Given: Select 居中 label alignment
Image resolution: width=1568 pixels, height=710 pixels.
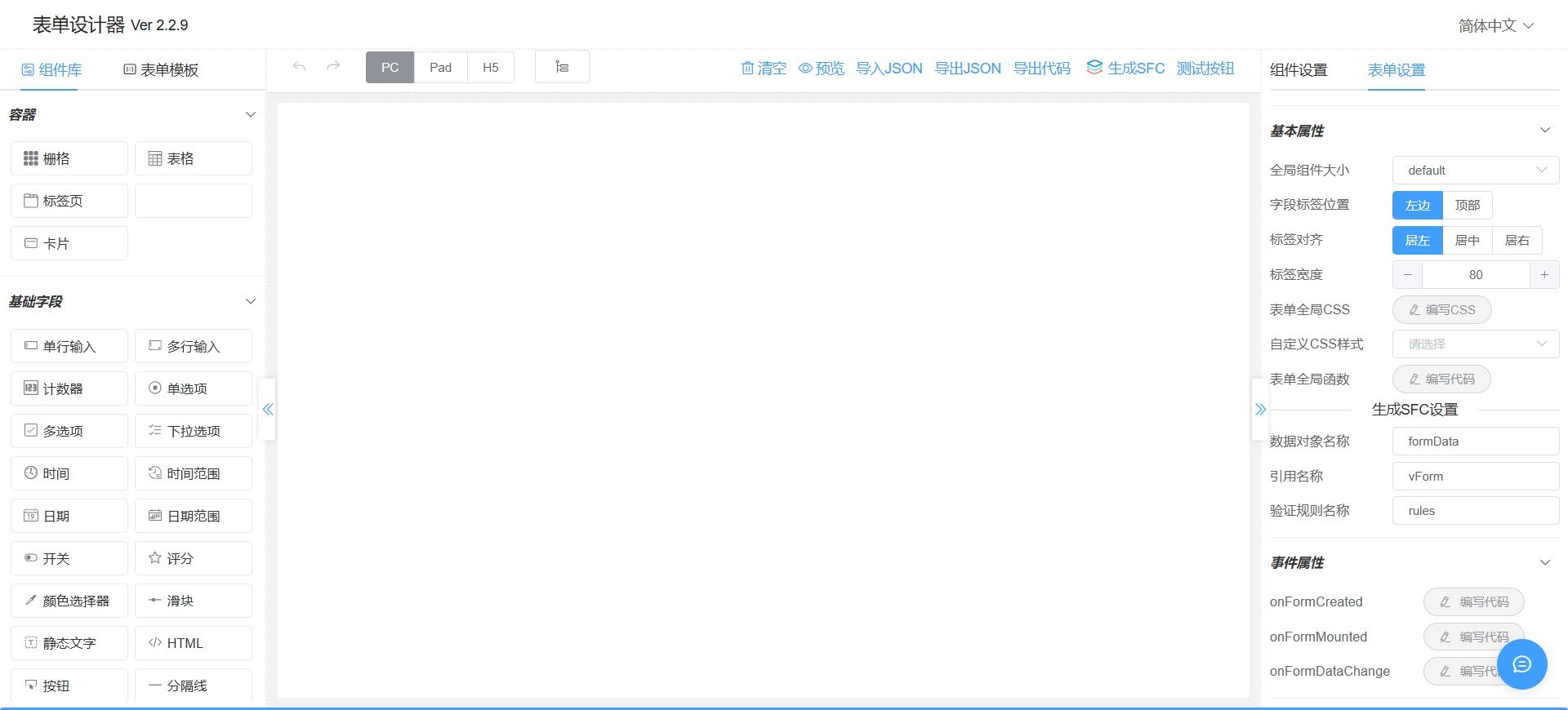Looking at the screenshot, I should 1467,241.
